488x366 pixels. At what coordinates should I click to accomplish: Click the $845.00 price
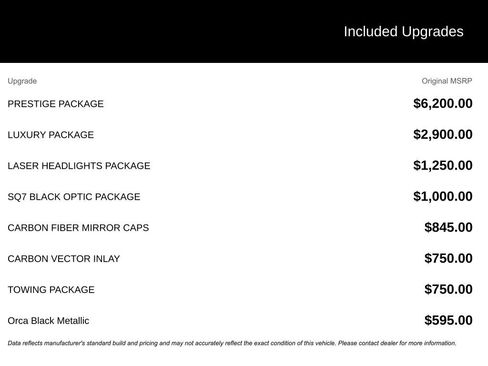(x=448, y=227)
